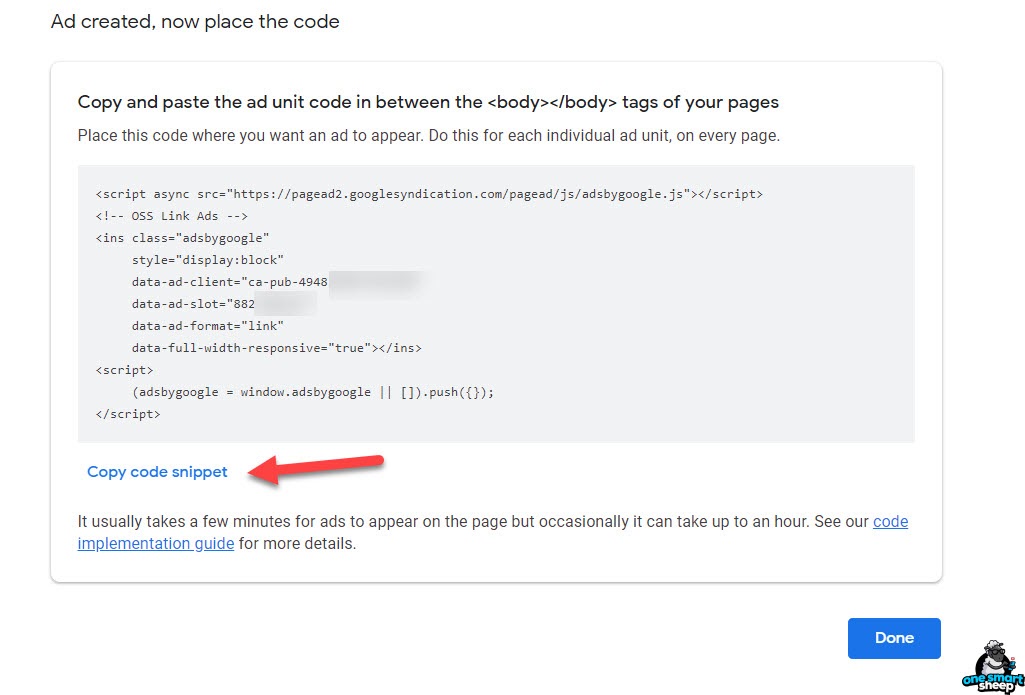Click the OSS Link Ads comment line
Screen dimensions: 1025x695
[171, 216]
